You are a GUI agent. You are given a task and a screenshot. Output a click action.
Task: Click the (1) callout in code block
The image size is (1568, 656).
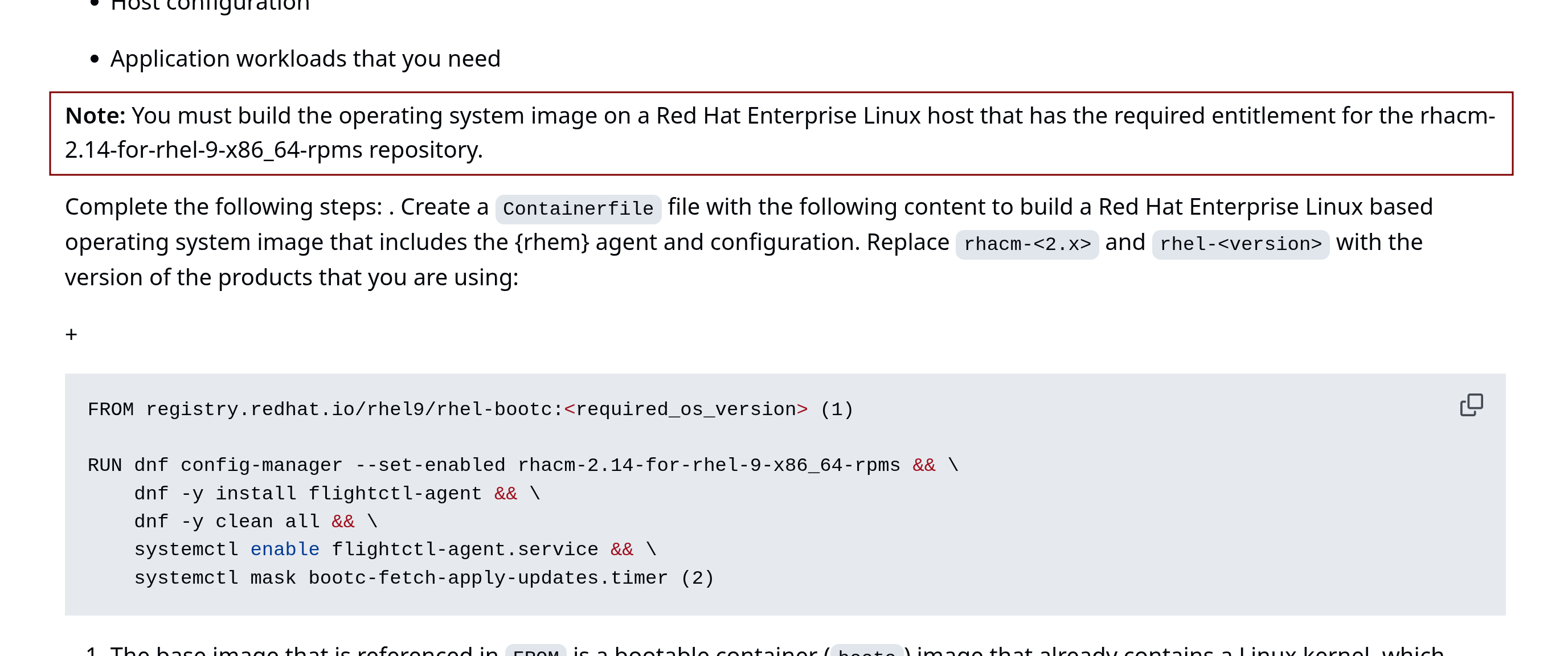pyautogui.click(x=836, y=409)
